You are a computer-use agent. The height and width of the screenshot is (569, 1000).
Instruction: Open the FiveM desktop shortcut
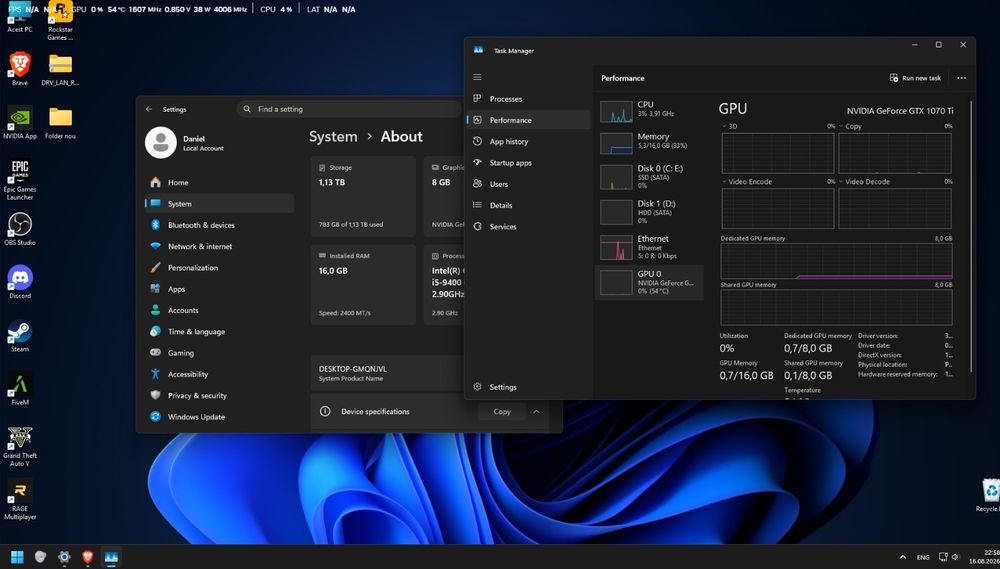tap(20, 389)
